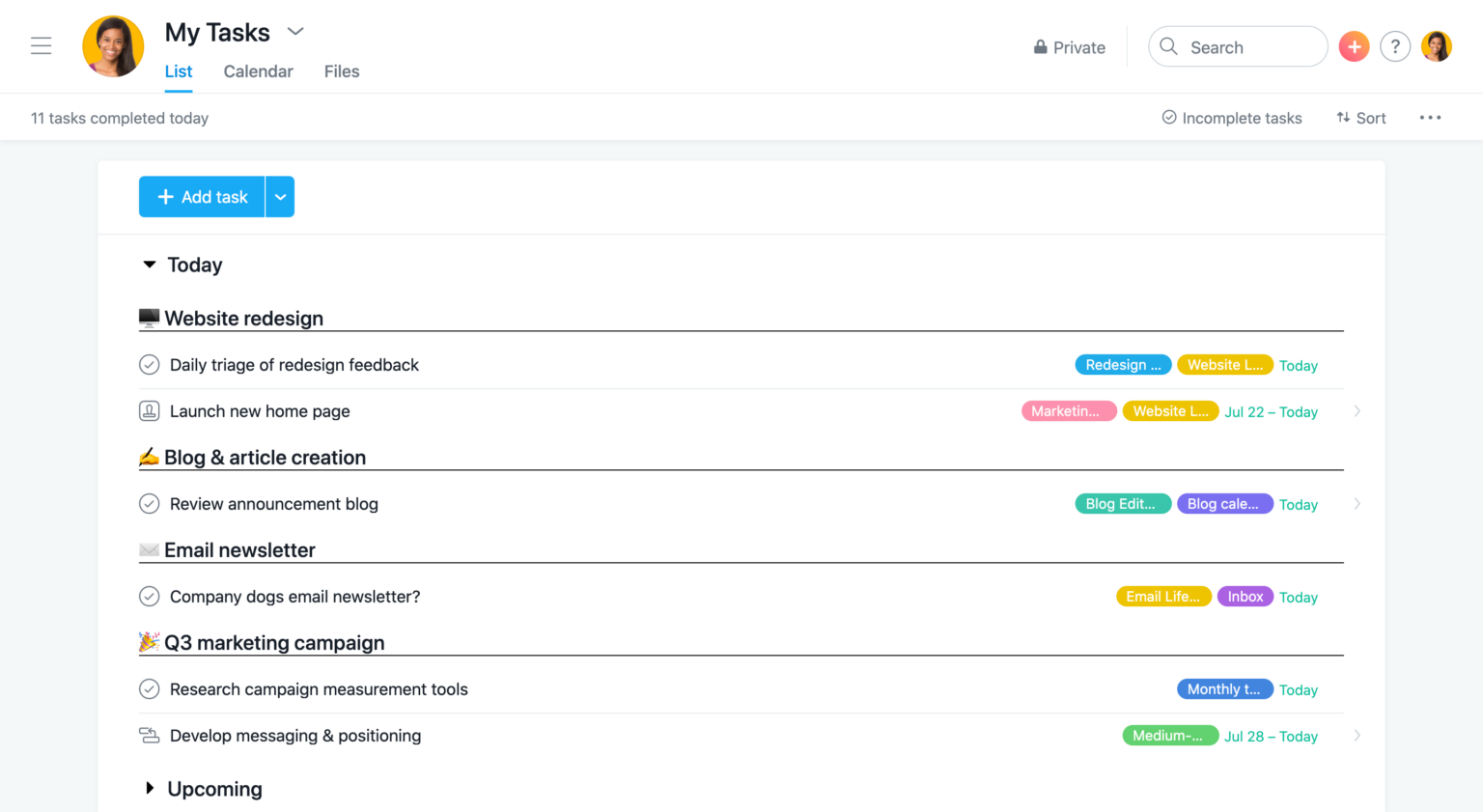1483x812 pixels.
Task: Mark Company dogs email newsletter complete
Action: [x=149, y=596]
